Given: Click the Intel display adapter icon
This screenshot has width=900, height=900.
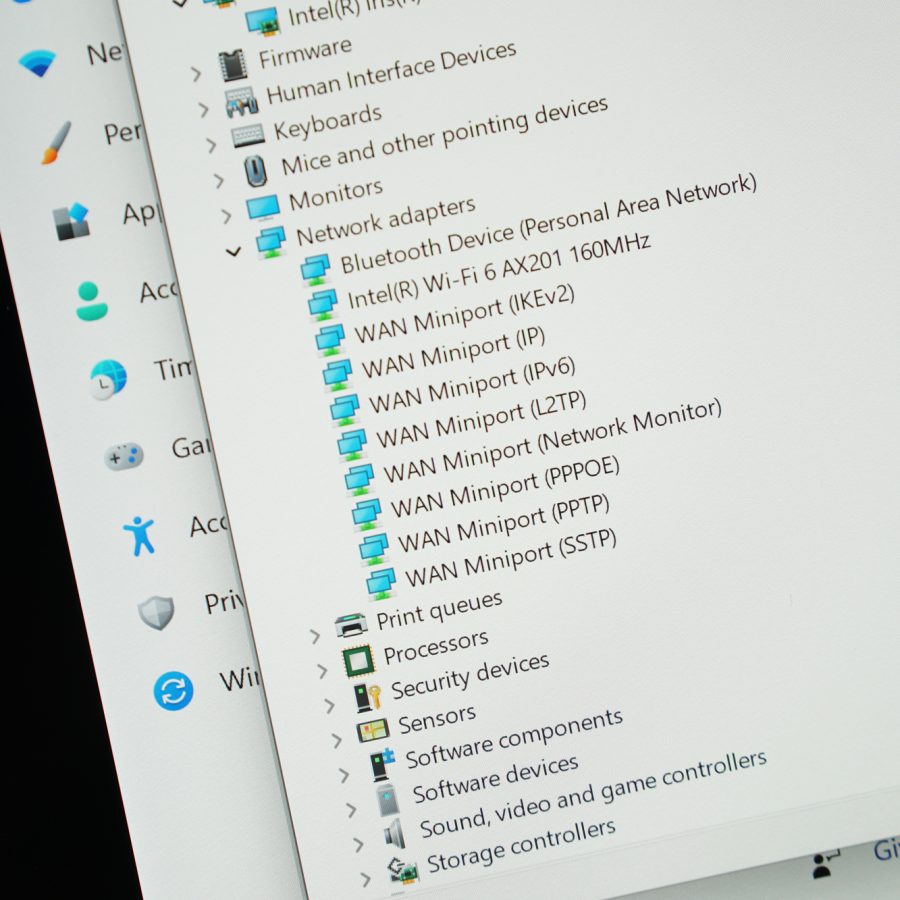Looking at the screenshot, I should (x=262, y=21).
